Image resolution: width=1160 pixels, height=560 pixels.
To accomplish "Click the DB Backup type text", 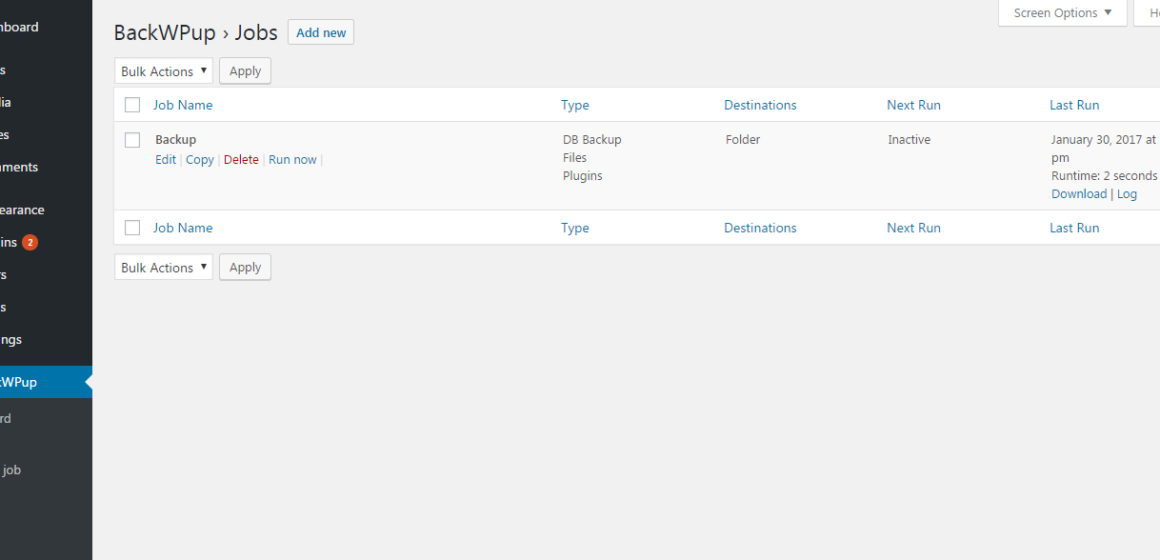I will click(x=592, y=140).
